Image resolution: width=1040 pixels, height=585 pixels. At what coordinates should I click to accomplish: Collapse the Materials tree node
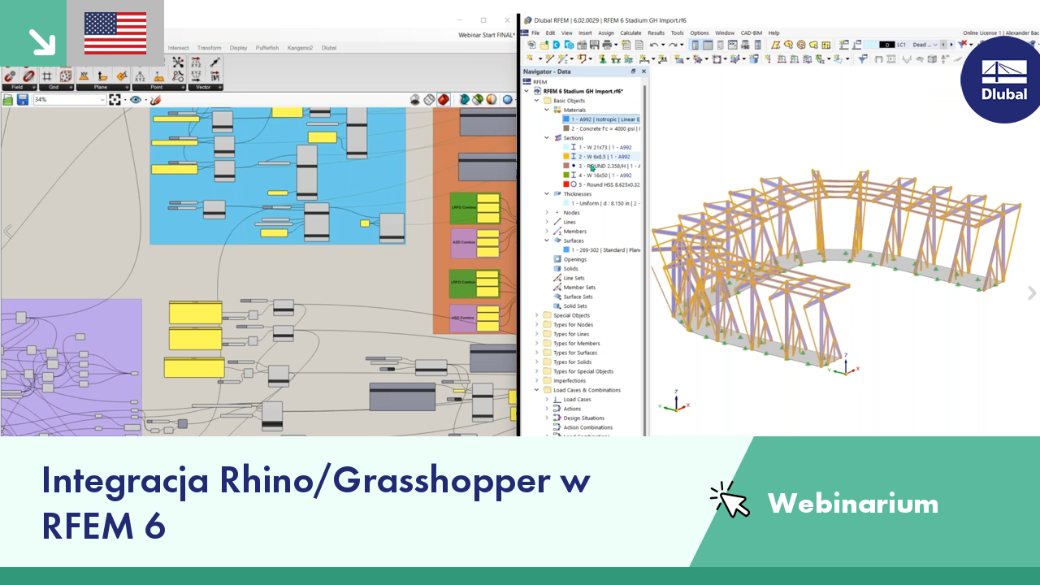pyautogui.click(x=547, y=110)
